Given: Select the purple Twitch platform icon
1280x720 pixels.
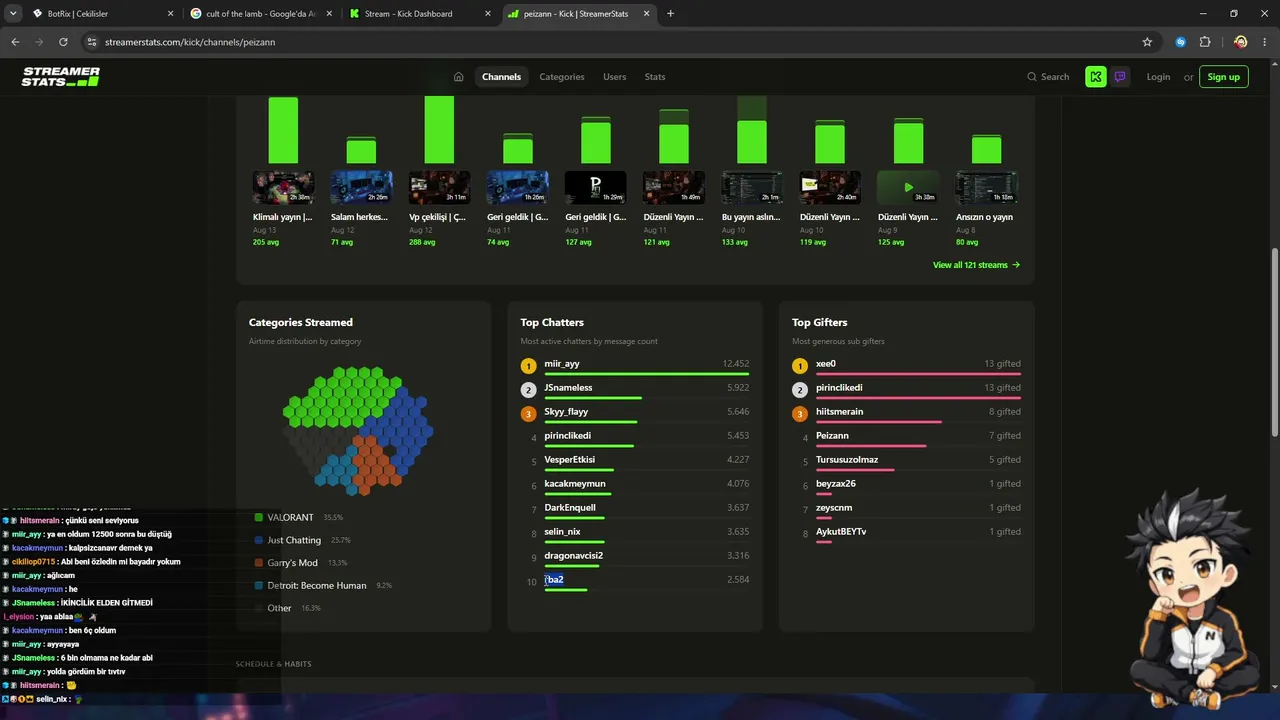Looking at the screenshot, I should click(1120, 77).
